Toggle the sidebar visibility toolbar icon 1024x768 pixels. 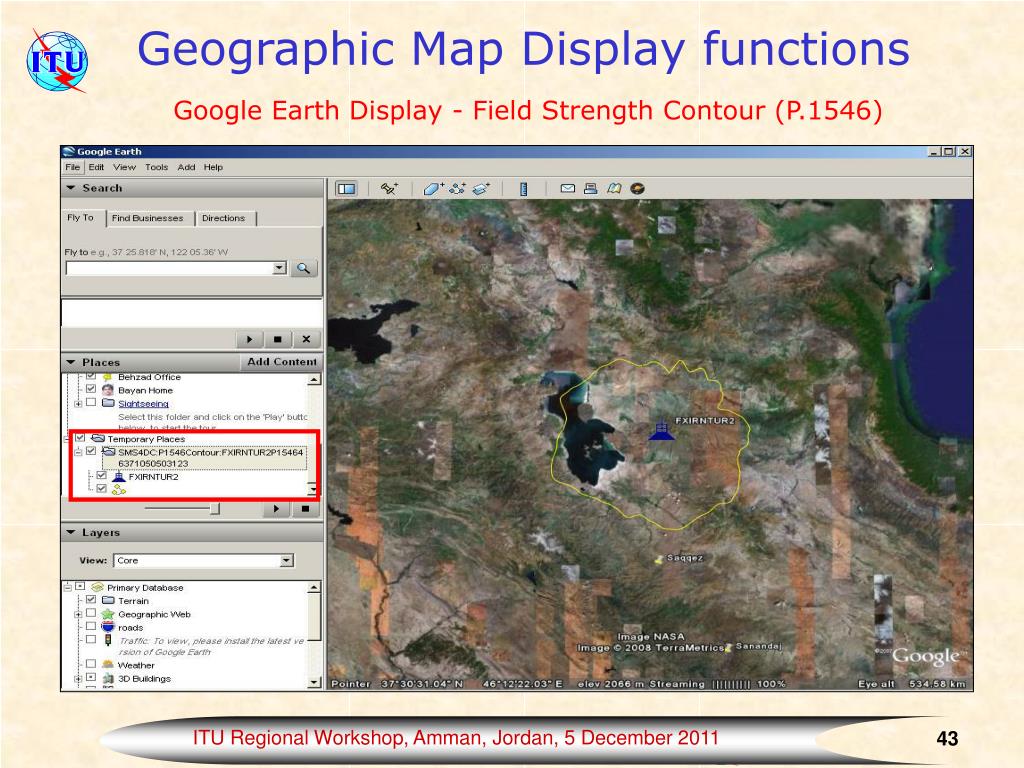pos(346,189)
